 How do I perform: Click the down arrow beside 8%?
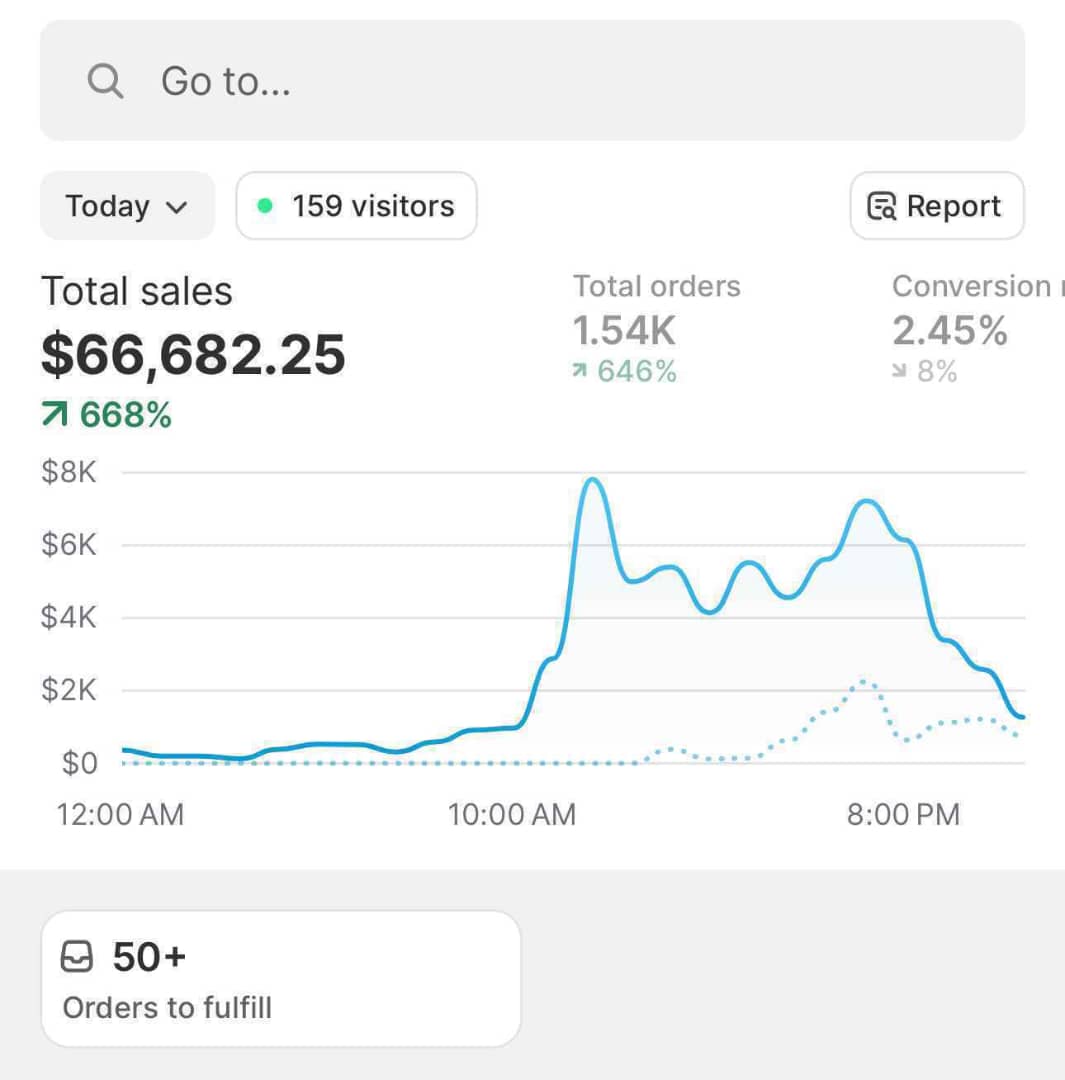pyautogui.click(x=899, y=372)
